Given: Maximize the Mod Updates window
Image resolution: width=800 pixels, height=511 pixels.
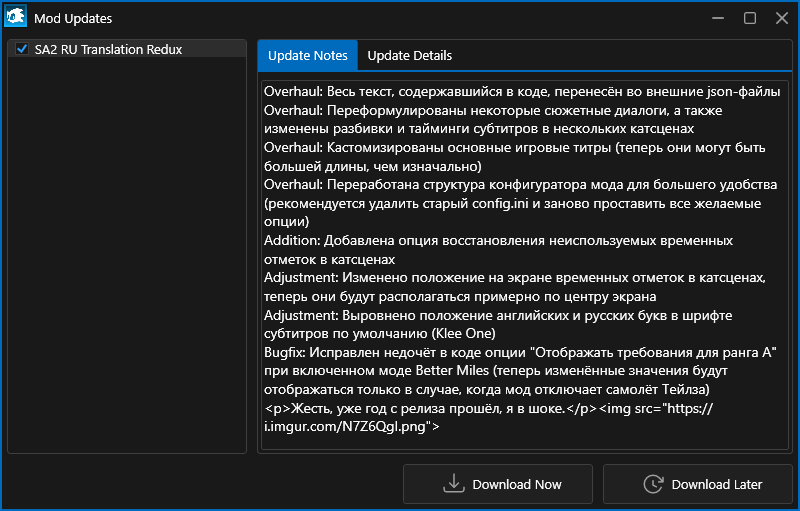Looking at the screenshot, I should pos(750,18).
